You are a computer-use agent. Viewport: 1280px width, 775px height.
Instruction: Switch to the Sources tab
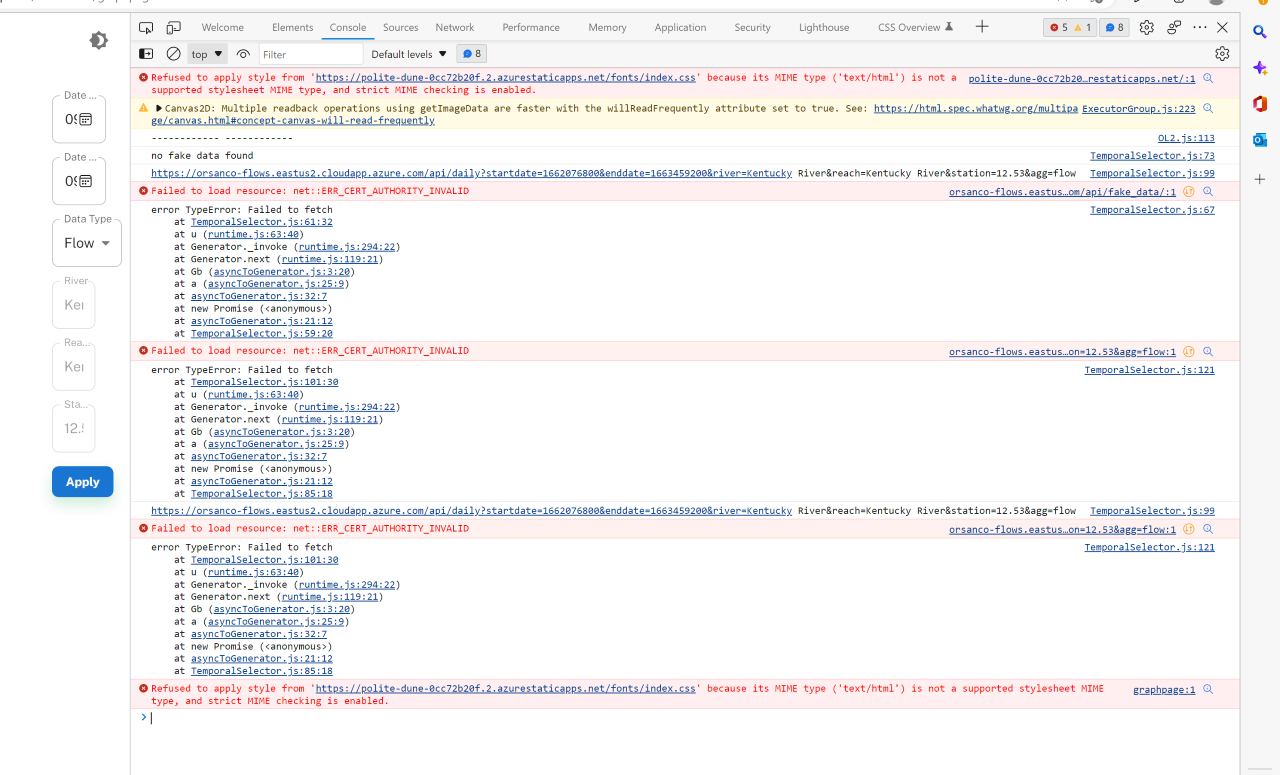[x=401, y=27]
